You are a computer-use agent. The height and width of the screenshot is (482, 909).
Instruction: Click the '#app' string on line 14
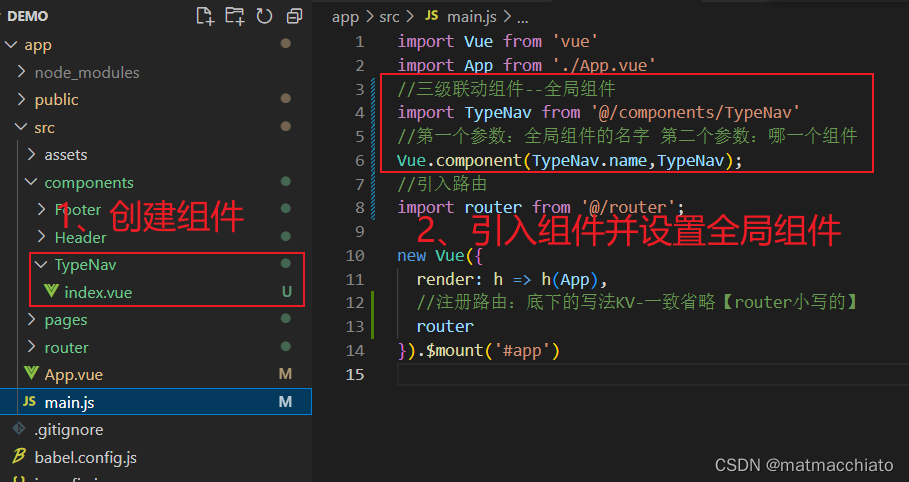[522, 350]
